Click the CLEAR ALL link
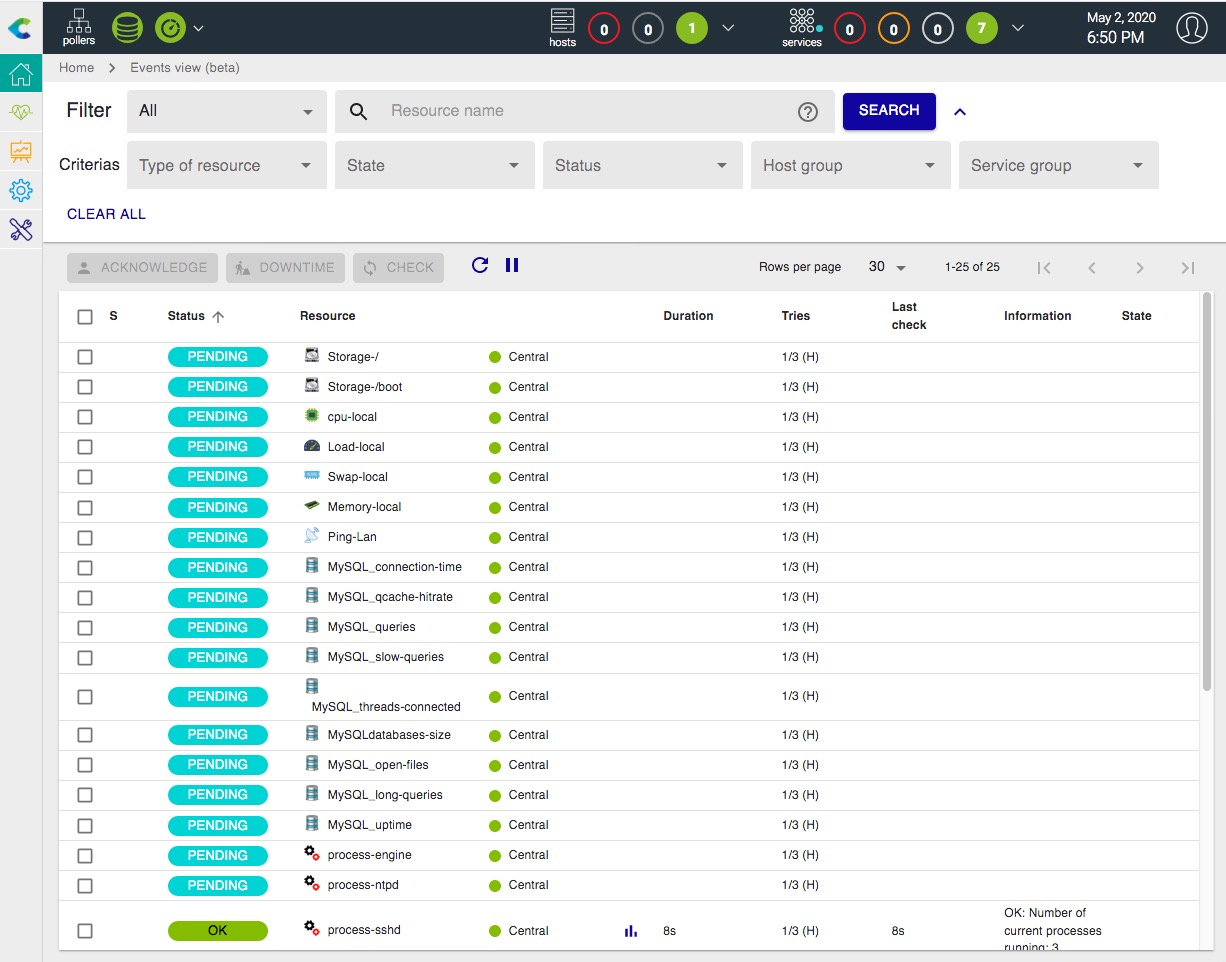 pos(106,214)
